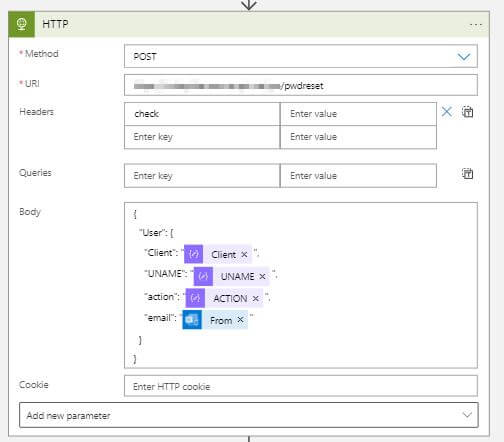Remove the Client token from Body
This screenshot has height=442, width=504.
(244, 254)
